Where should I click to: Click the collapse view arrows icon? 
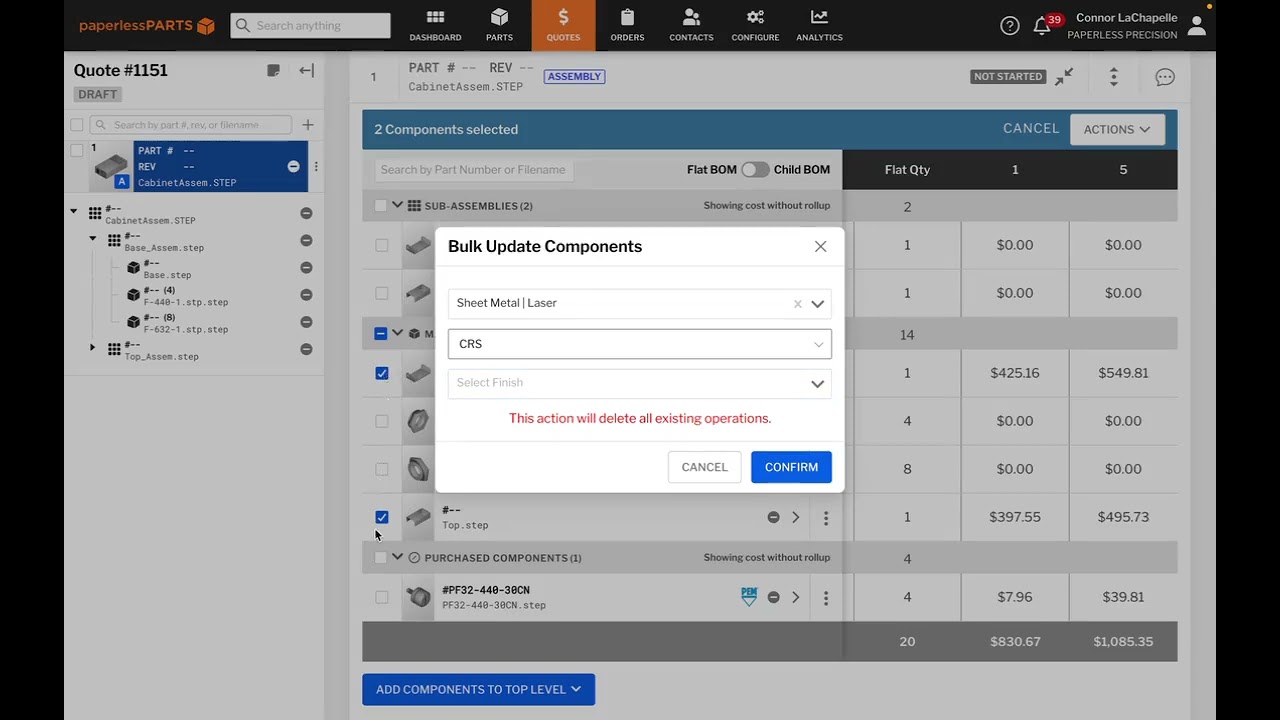pos(1064,77)
